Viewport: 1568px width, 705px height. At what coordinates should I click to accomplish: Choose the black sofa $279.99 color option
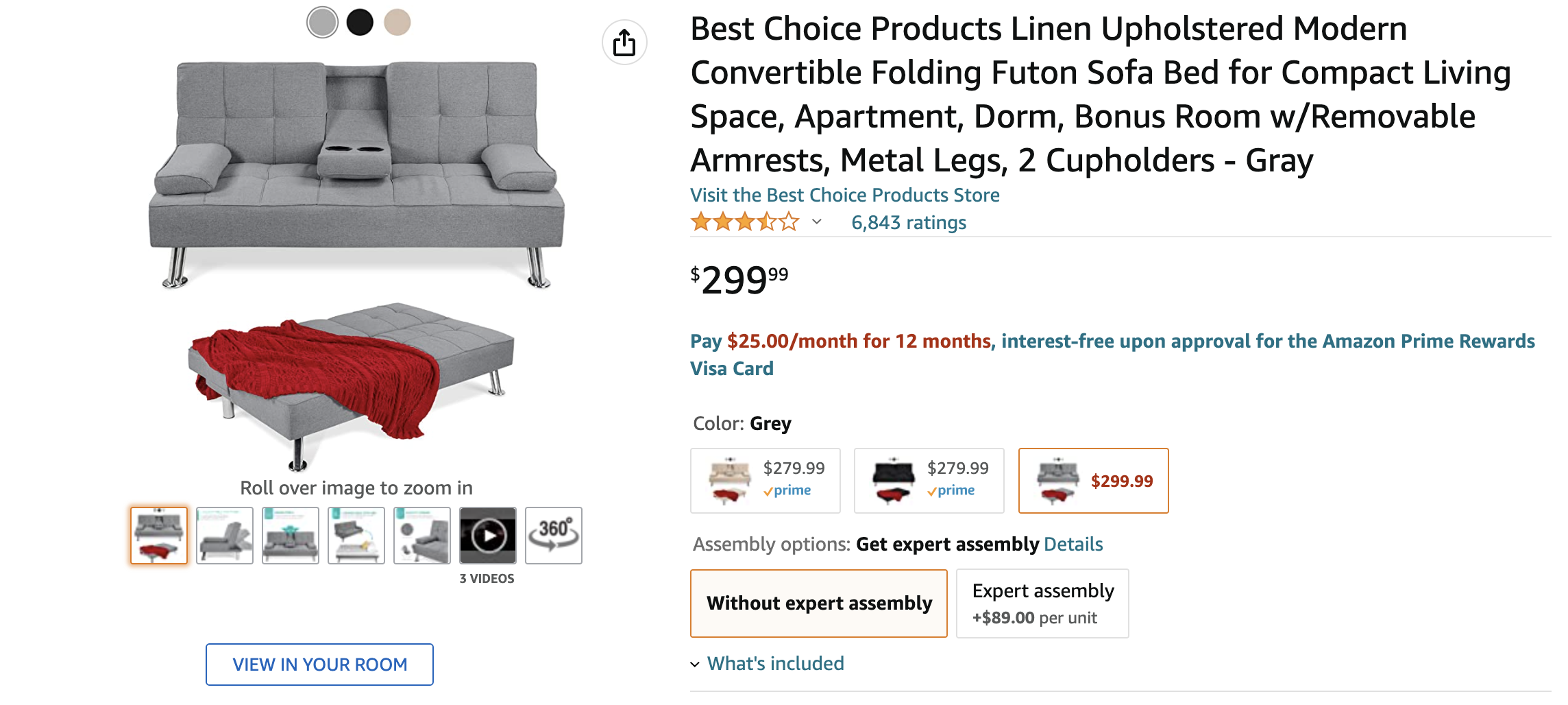929,481
